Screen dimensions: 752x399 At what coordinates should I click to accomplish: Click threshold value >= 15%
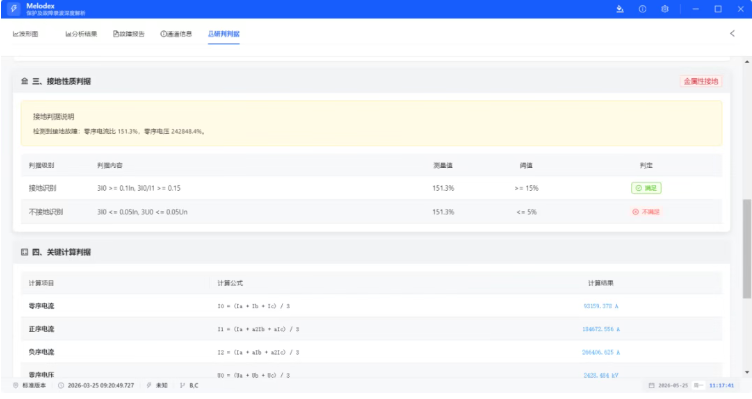pyautogui.click(x=526, y=188)
